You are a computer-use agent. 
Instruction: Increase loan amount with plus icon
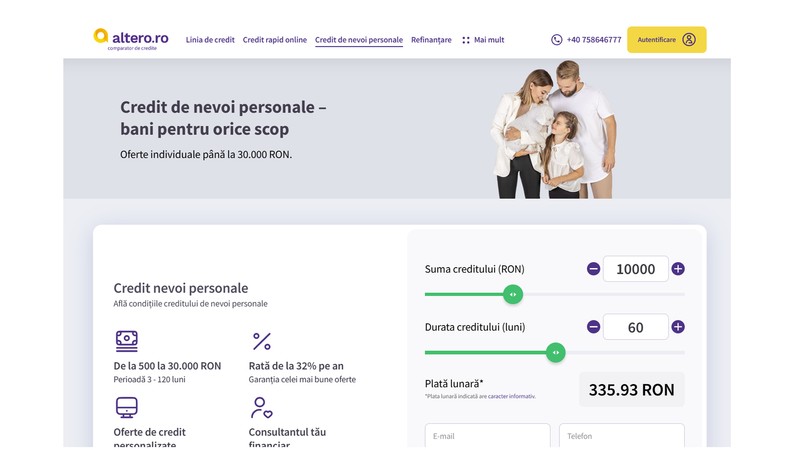tap(678, 269)
